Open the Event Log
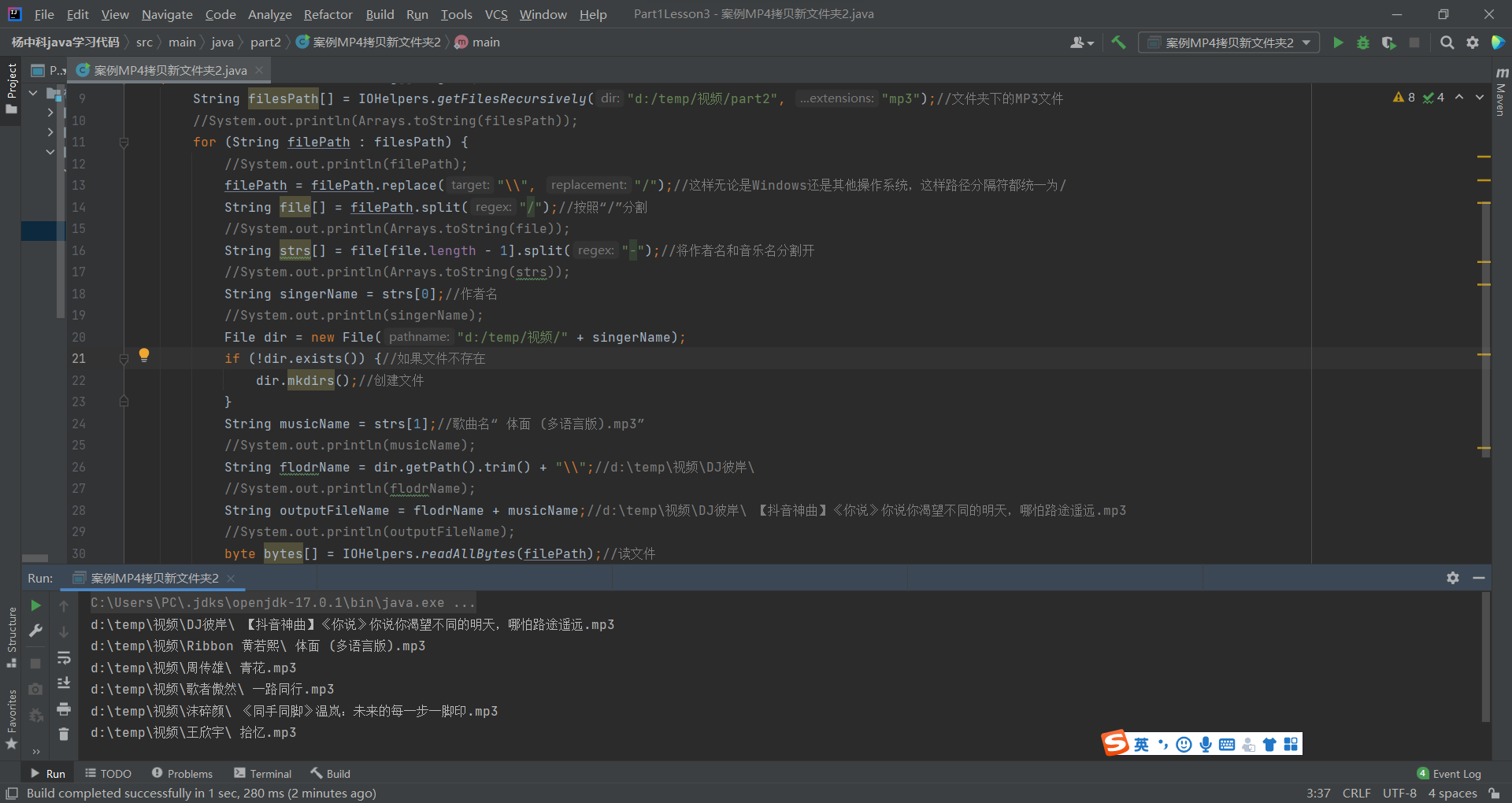 point(1455,773)
